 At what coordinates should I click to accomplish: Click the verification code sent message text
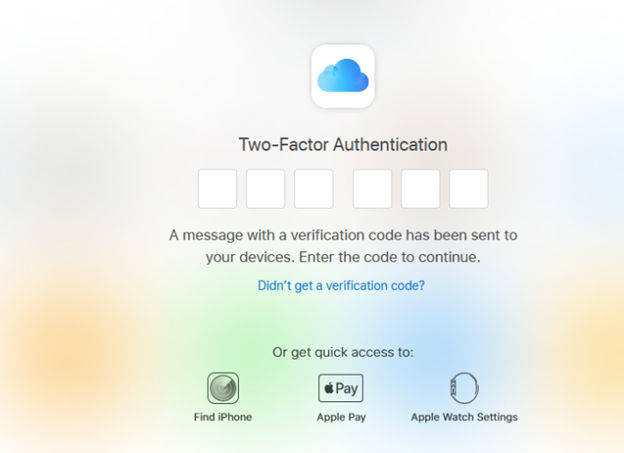click(x=343, y=246)
